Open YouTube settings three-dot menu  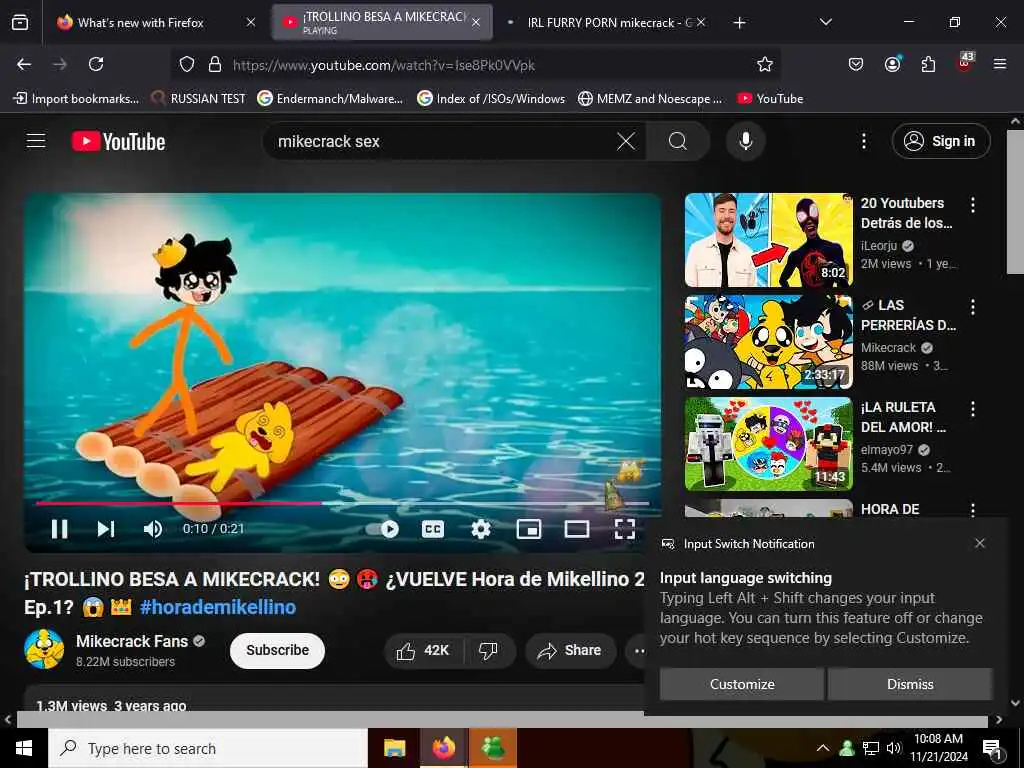(x=863, y=141)
